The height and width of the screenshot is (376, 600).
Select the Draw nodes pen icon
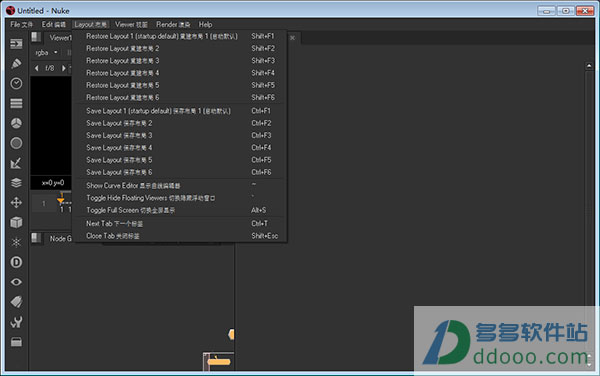[x=16, y=63]
